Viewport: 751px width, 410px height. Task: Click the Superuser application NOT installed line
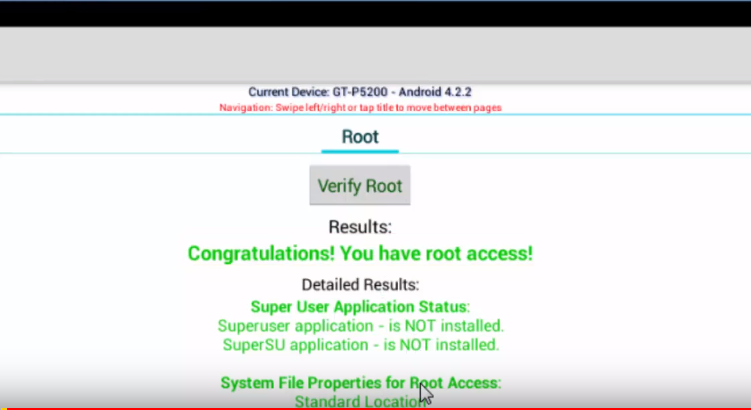click(x=361, y=326)
